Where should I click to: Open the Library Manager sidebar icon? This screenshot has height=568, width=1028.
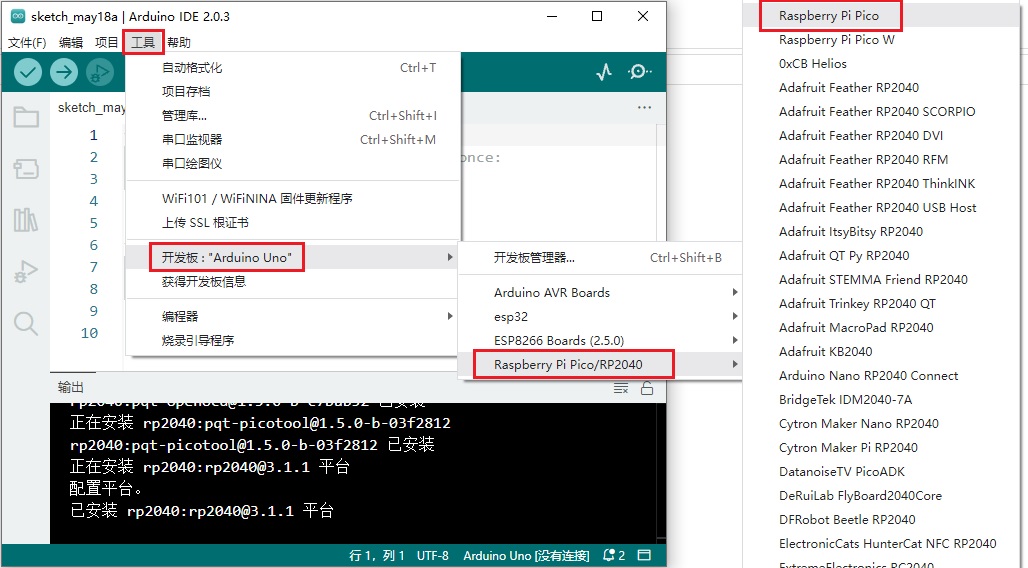[x=26, y=220]
